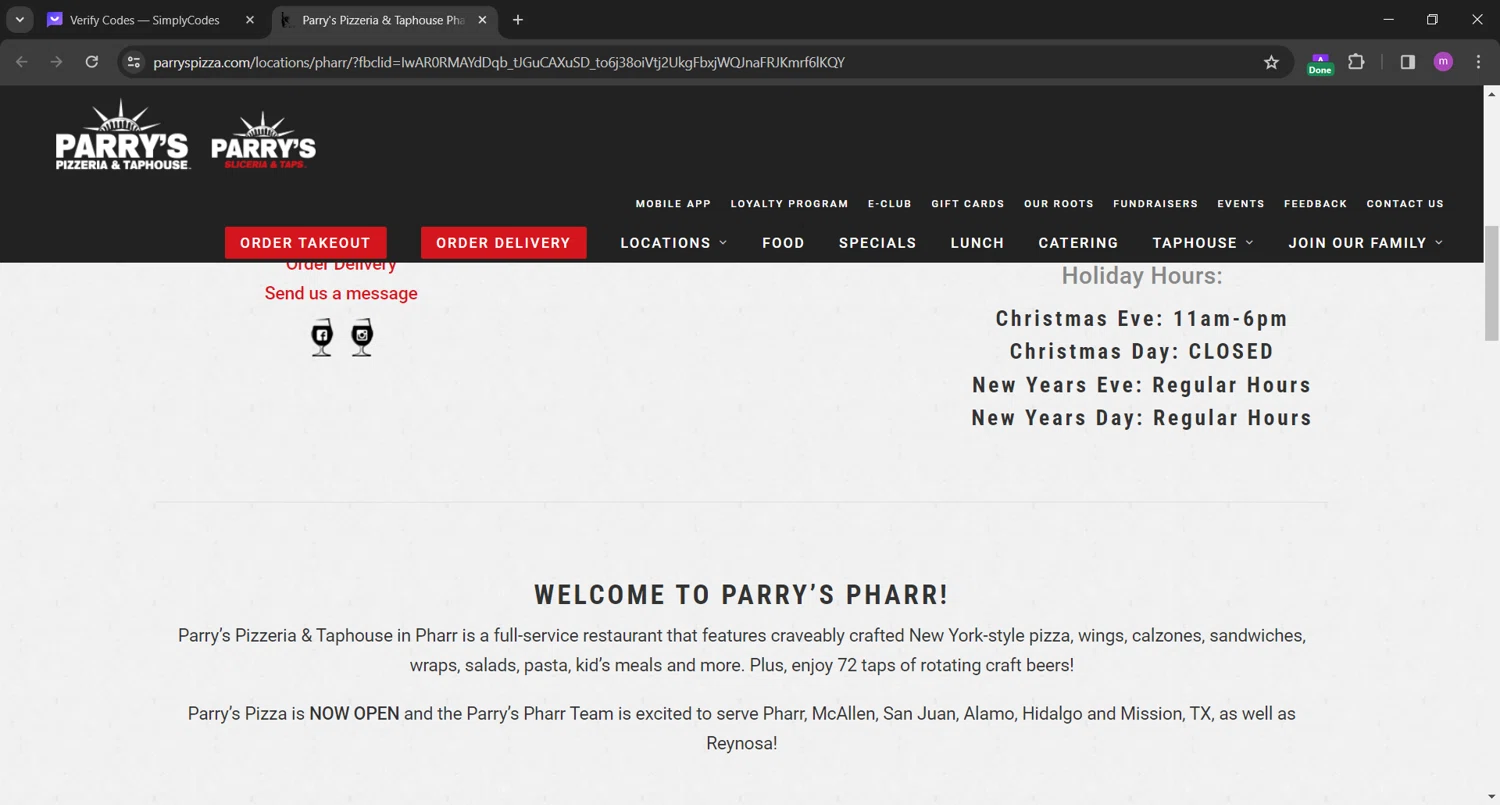
Task: Click the Christmas Eve: 11am-6pm text
Action: (1141, 319)
